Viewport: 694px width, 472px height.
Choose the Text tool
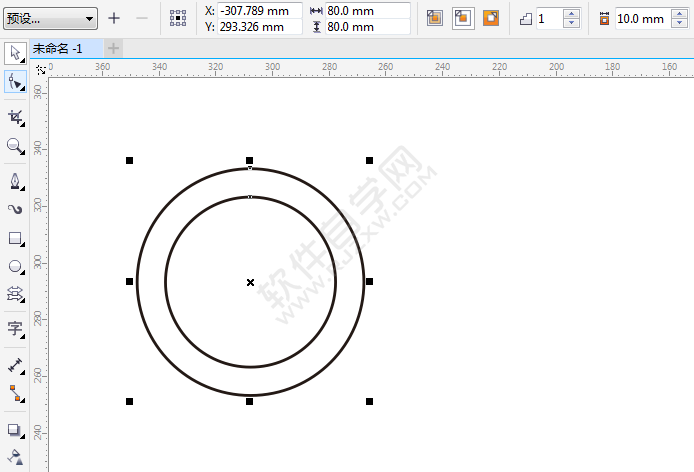point(15,328)
